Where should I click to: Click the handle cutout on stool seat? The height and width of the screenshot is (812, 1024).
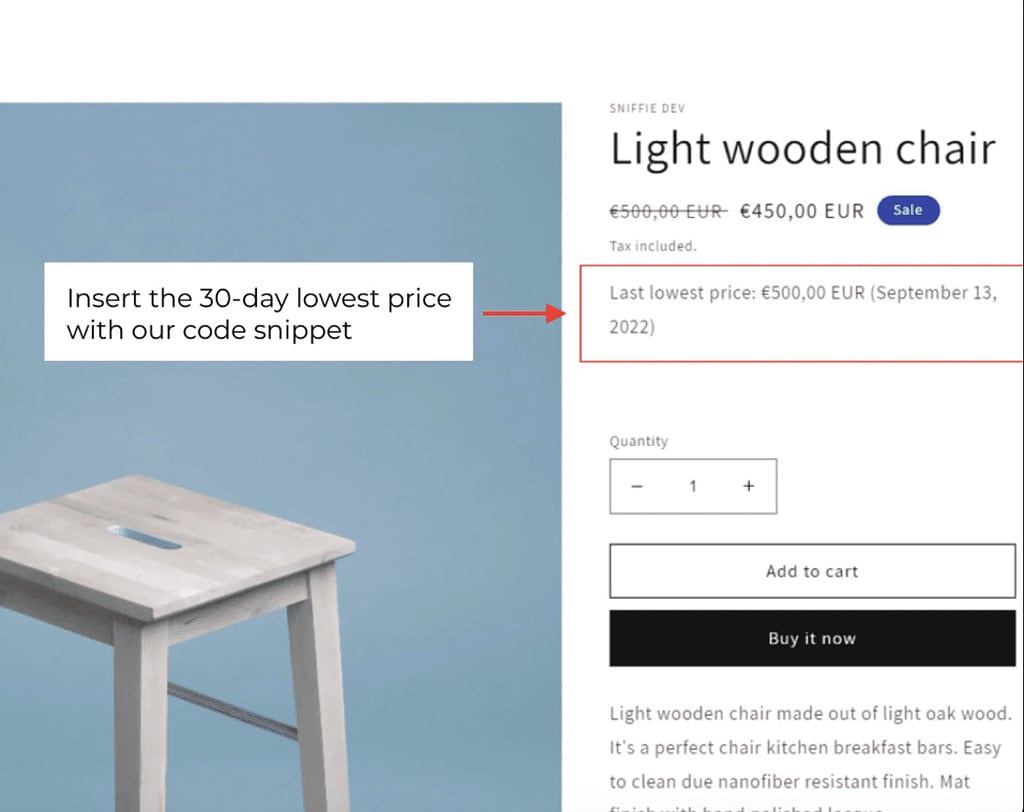click(145, 538)
